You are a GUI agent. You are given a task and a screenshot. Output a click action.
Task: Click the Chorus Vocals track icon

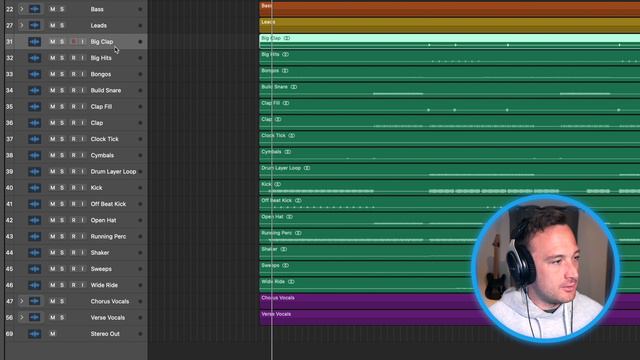point(35,301)
